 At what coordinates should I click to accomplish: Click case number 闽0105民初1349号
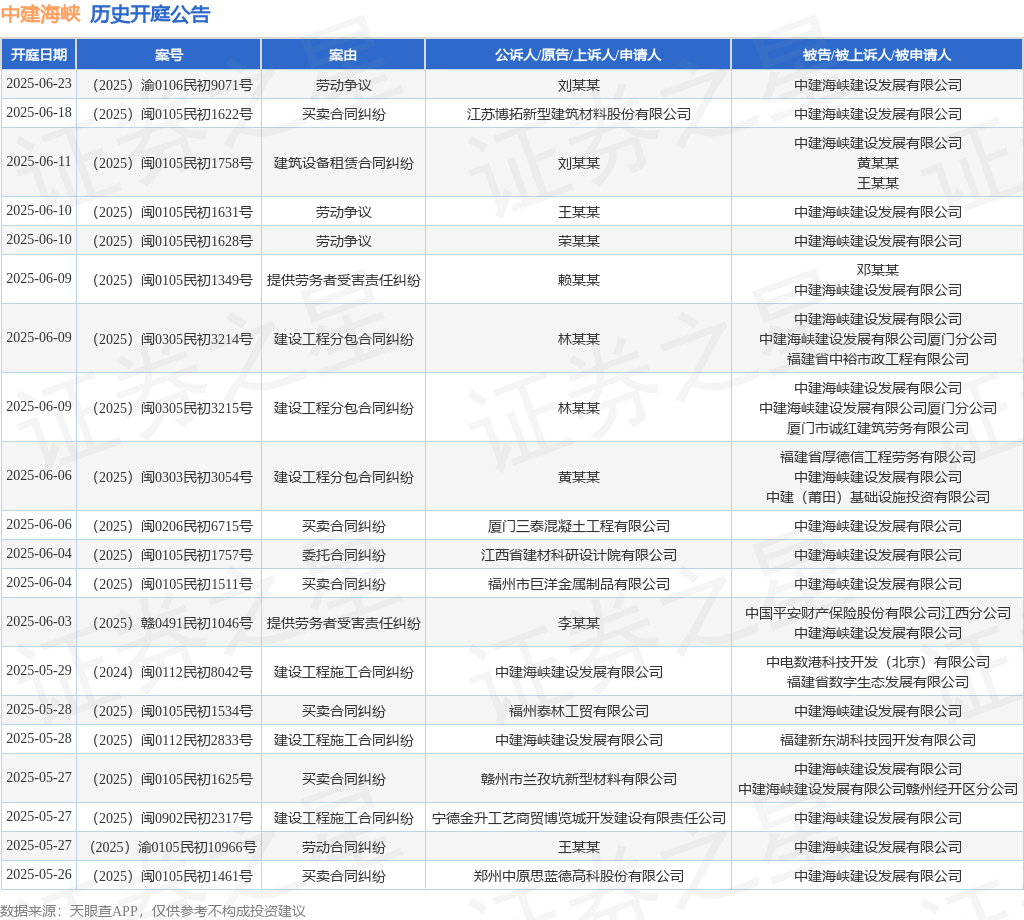click(172, 279)
